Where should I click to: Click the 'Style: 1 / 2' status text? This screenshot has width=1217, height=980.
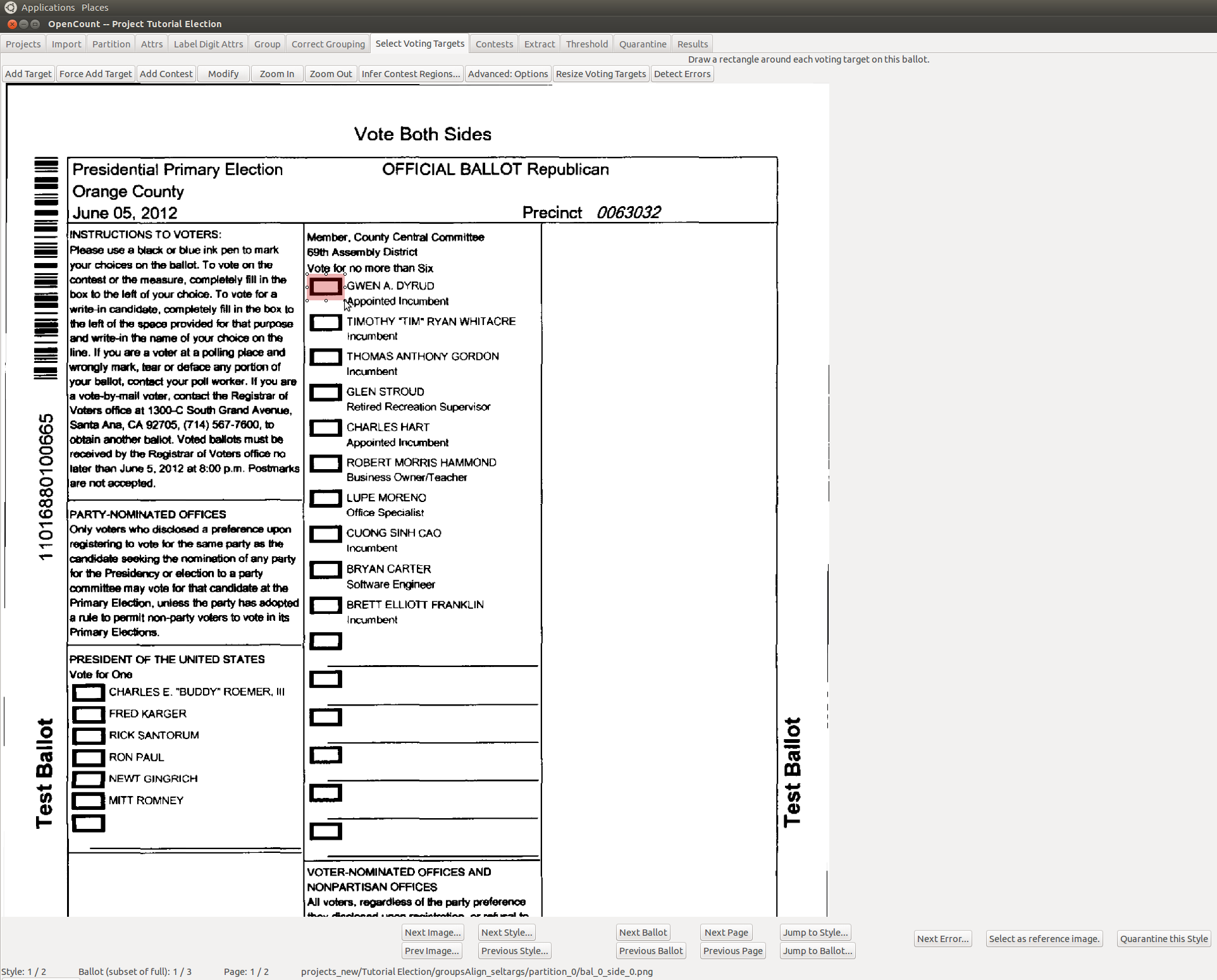click(x=24, y=971)
